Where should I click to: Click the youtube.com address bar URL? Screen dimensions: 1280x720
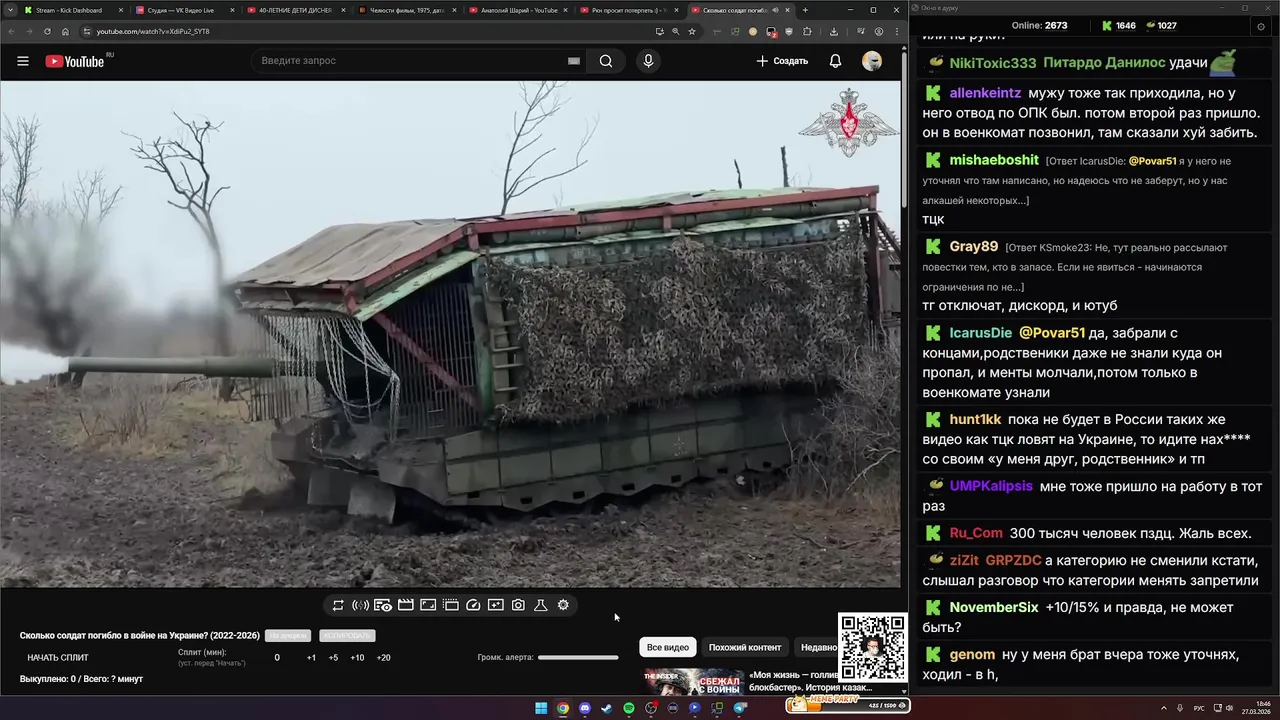(153, 31)
